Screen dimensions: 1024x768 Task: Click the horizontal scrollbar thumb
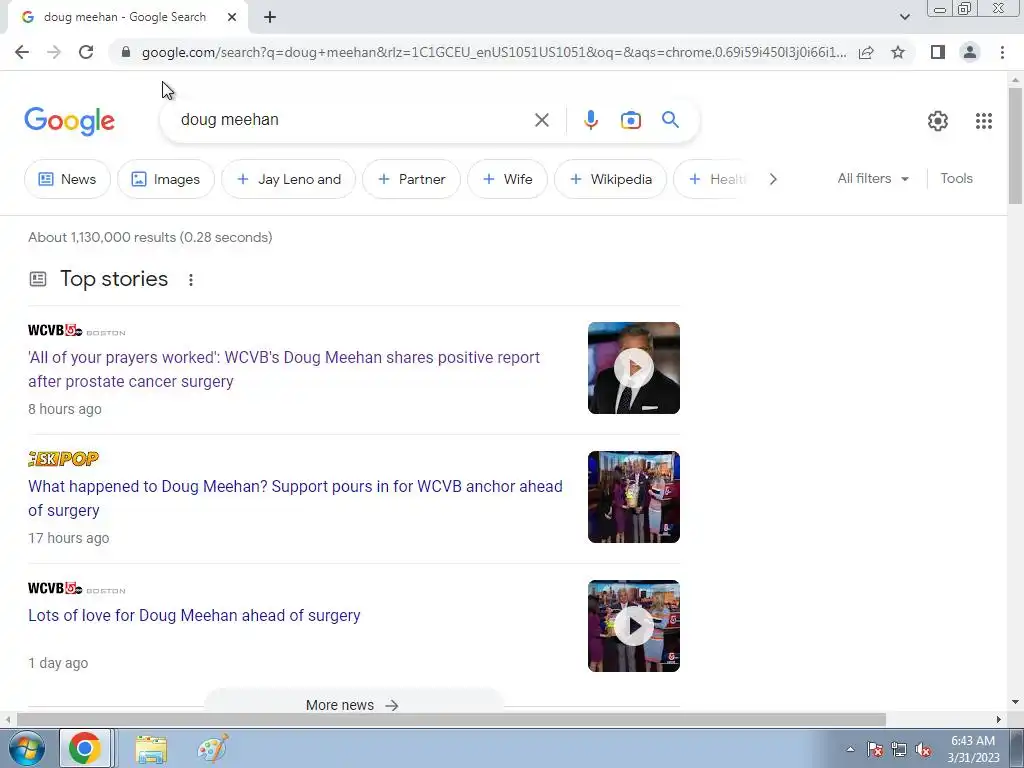point(451,720)
